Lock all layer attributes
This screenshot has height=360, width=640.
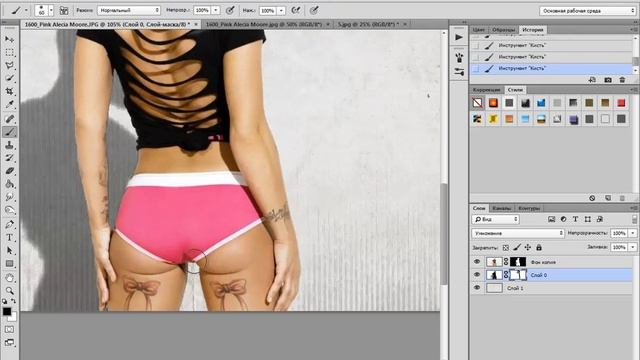[x=539, y=247]
